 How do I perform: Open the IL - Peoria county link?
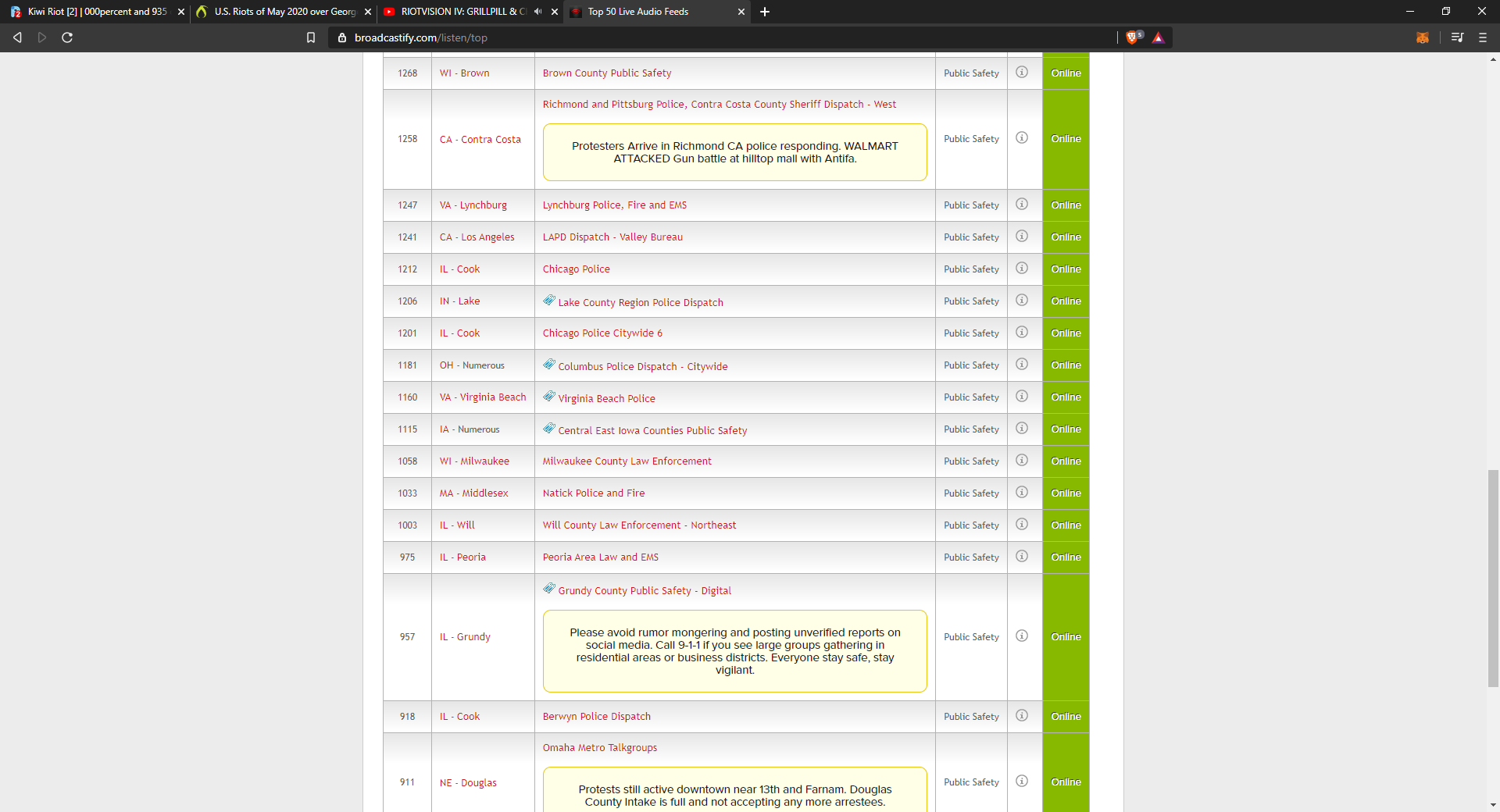(462, 557)
